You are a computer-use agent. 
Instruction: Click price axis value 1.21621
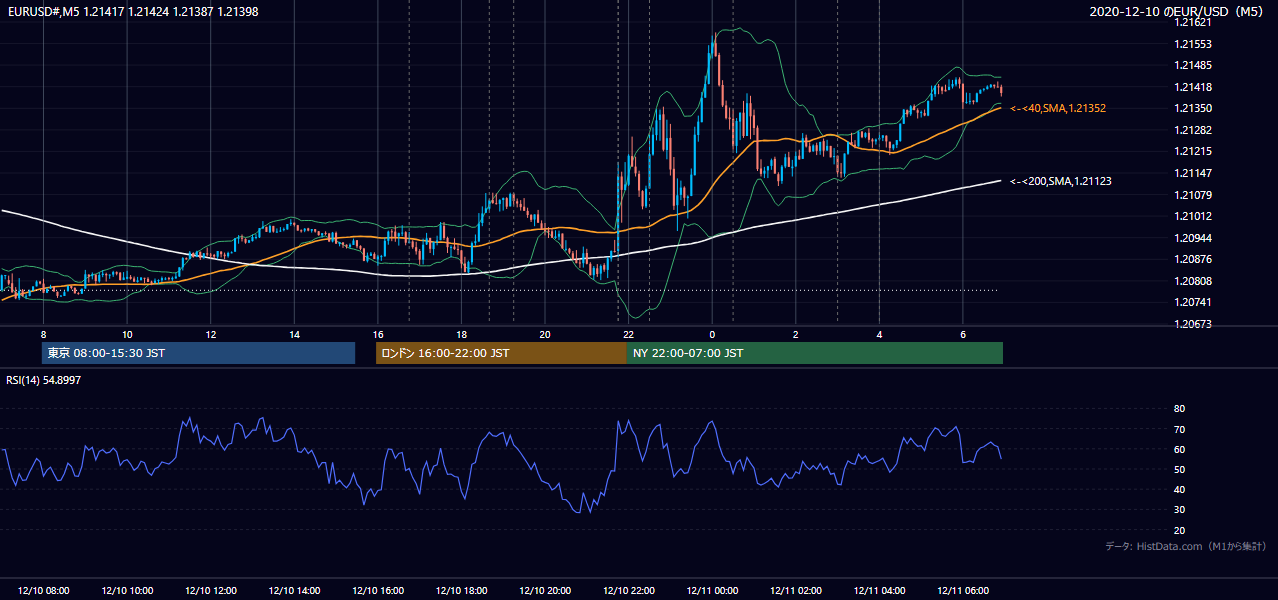click(x=1194, y=22)
